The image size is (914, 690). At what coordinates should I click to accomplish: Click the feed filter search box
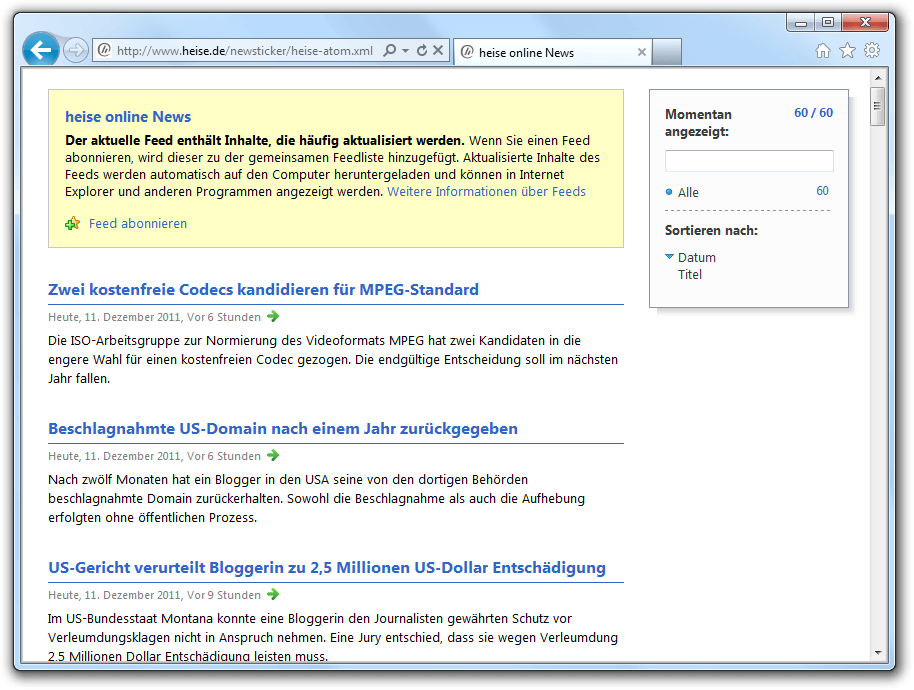pos(749,161)
